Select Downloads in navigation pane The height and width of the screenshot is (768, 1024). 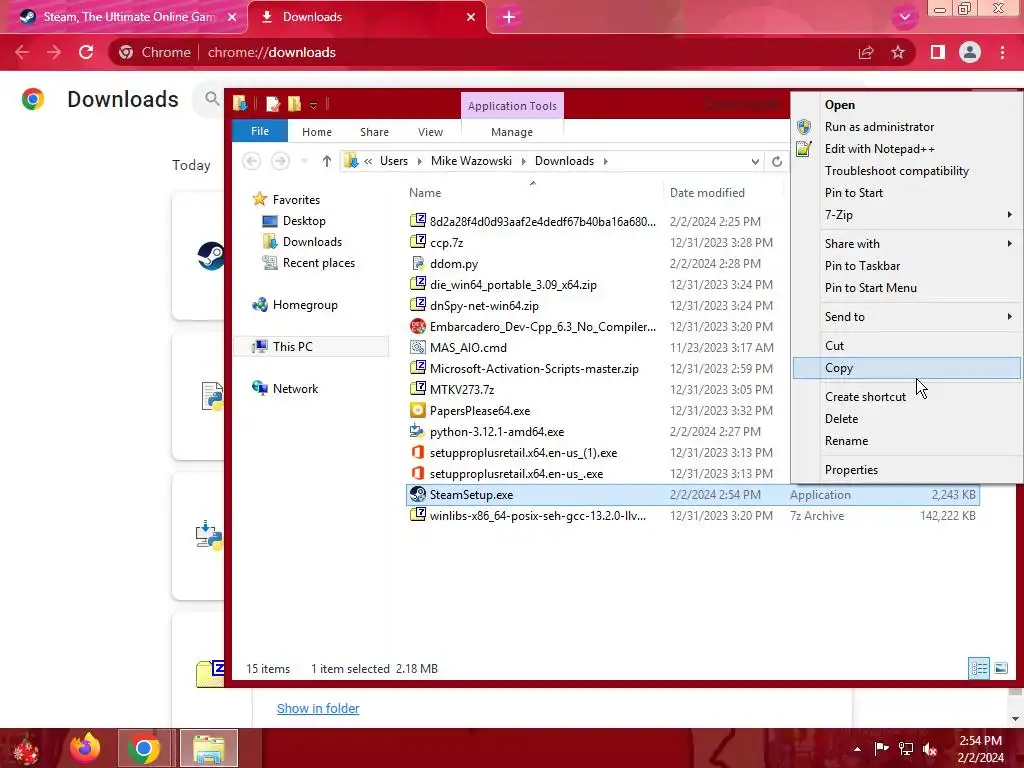(312, 242)
